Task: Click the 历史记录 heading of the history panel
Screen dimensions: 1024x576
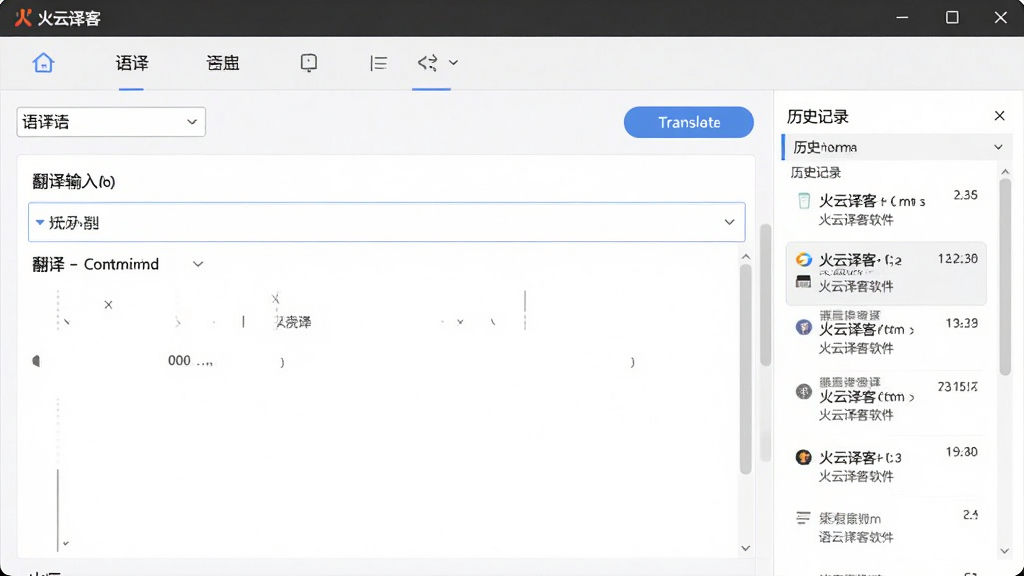Action: (818, 117)
